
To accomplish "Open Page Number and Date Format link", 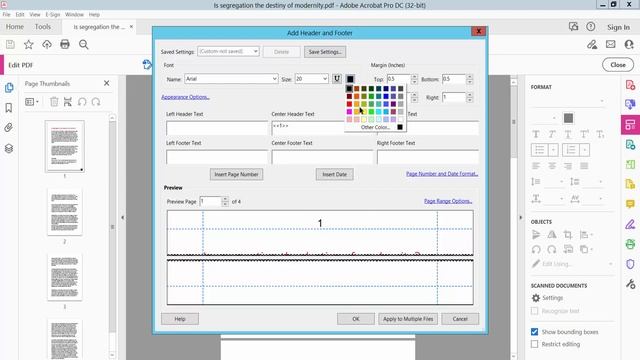I will coord(442,174).
